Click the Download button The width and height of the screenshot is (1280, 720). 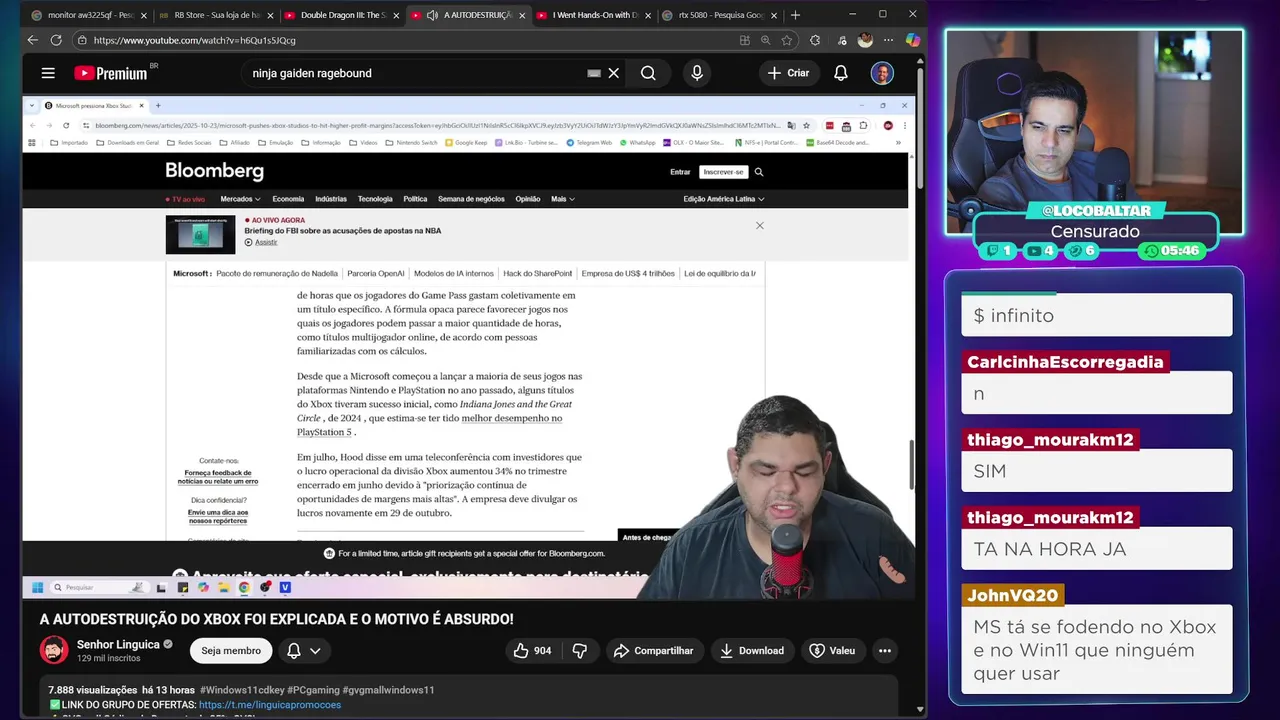pyautogui.click(x=751, y=651)
